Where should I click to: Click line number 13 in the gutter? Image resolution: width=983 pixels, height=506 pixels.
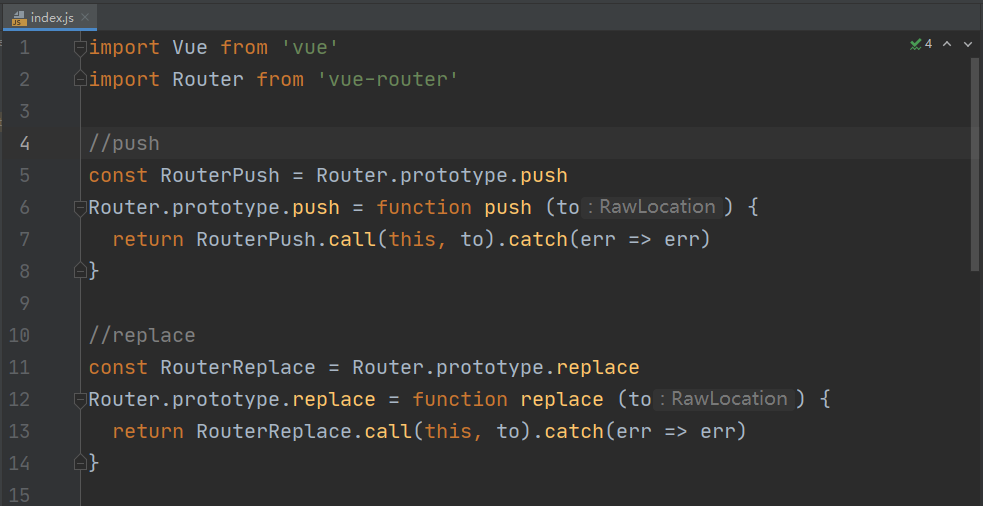click(x=19, y=431)
